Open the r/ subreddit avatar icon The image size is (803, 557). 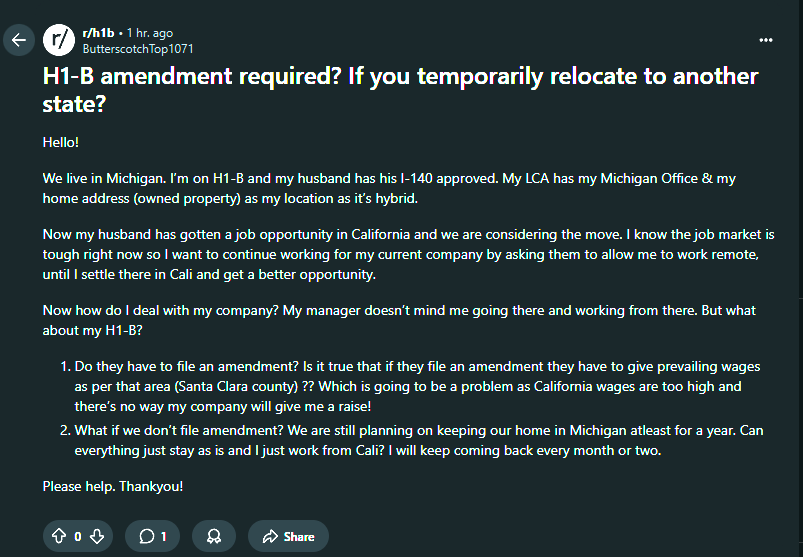pos(59,40)
